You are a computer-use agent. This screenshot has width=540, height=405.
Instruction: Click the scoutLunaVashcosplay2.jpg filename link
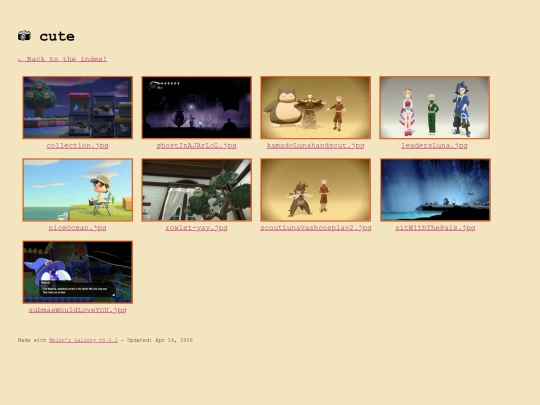[x=316, y=228]
